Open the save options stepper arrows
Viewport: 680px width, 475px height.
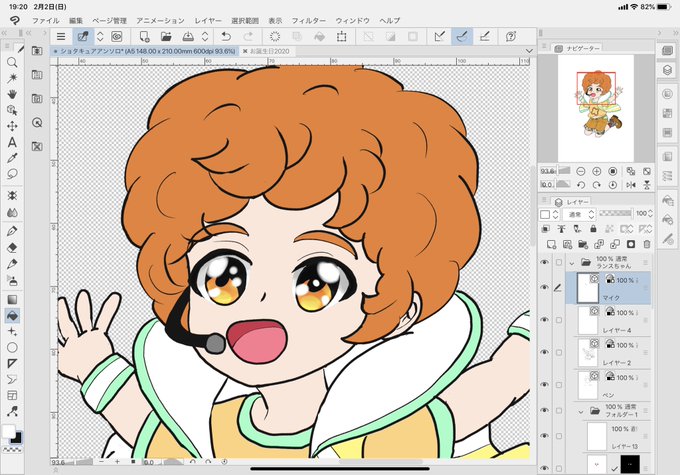(205, 37)
